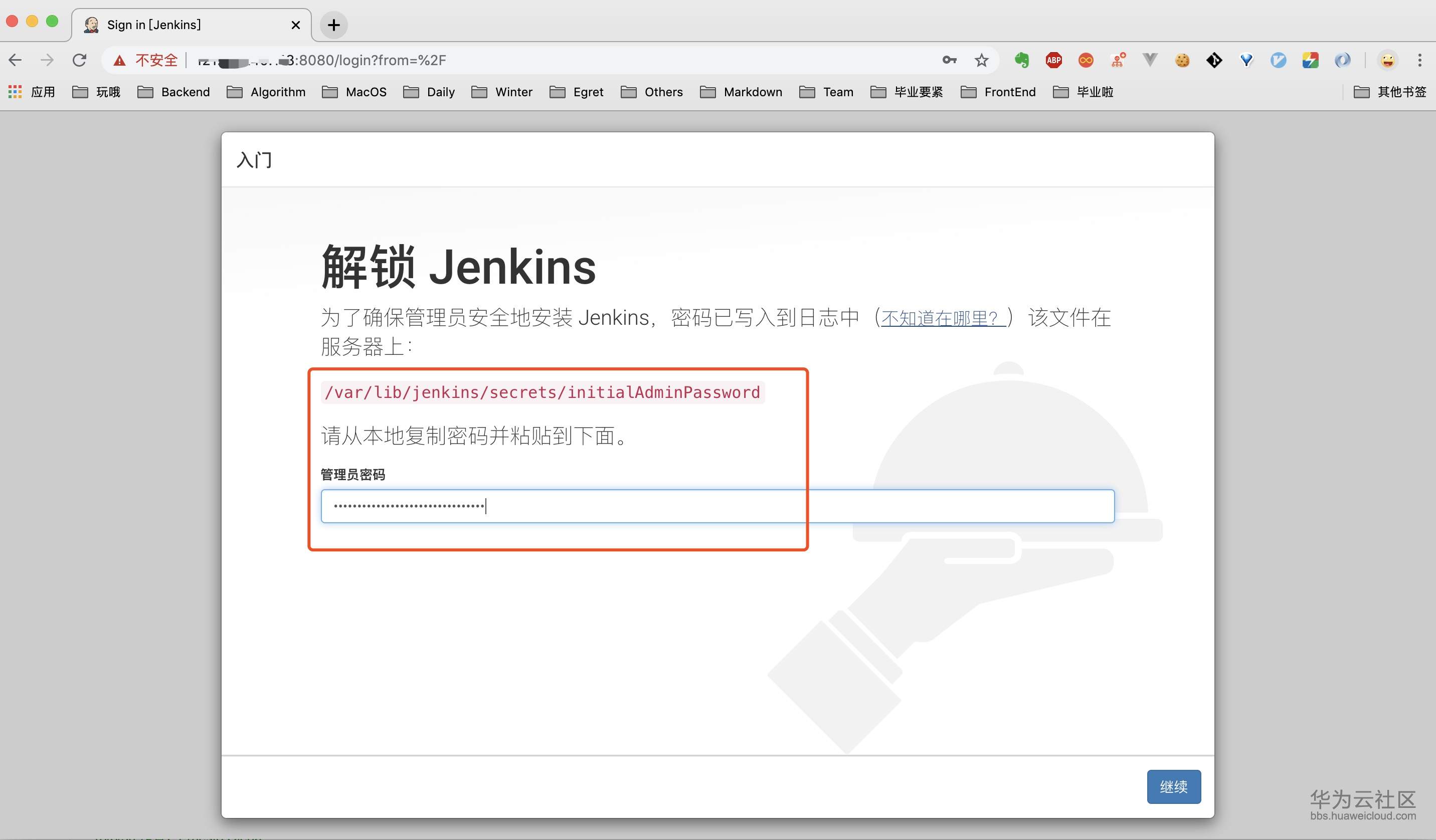This screenshot has width=1436, height=840.
Task: Expand the Backend bookmarks folder
Action: point(174,92)
